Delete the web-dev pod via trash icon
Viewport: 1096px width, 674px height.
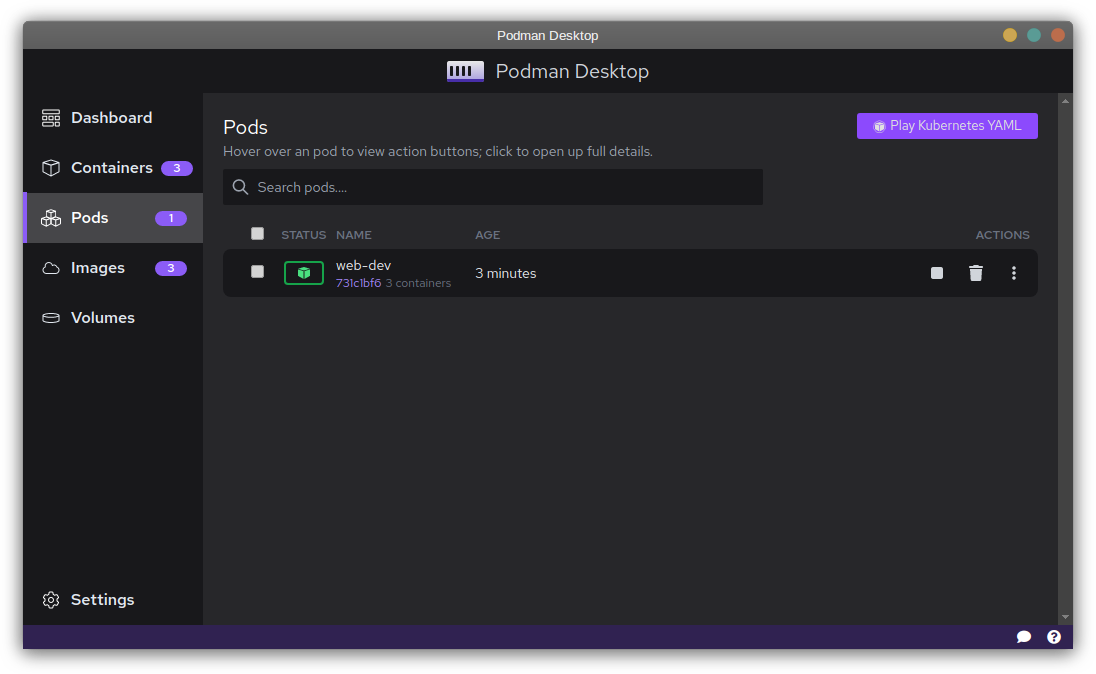point(976,273)
